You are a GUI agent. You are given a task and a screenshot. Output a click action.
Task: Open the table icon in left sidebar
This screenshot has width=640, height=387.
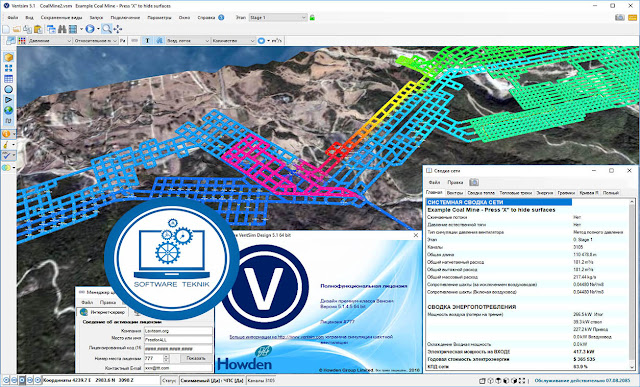coord(8,79)
